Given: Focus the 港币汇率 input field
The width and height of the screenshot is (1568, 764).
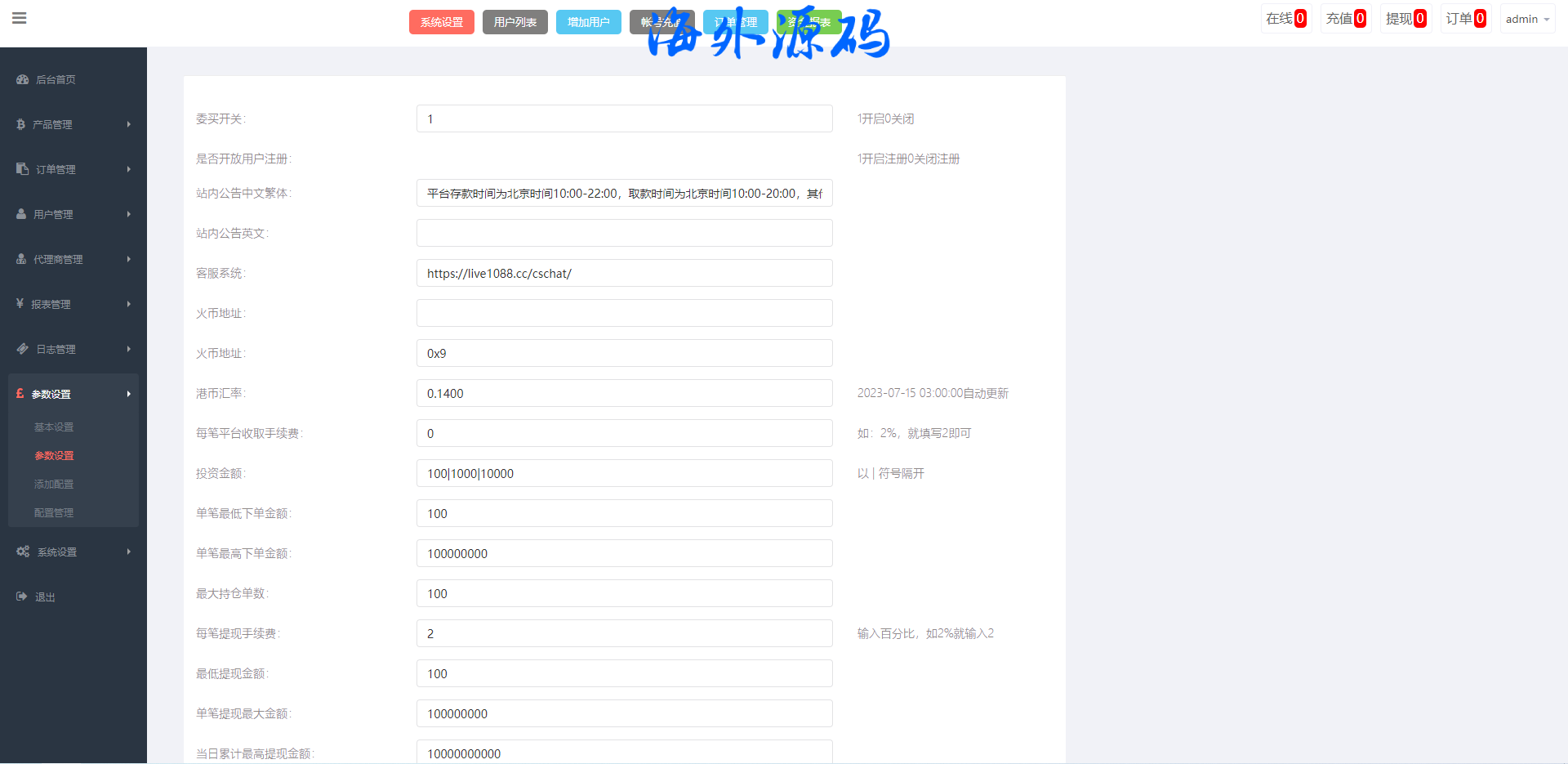Looking at the screenshot, I should pos(624,393).
